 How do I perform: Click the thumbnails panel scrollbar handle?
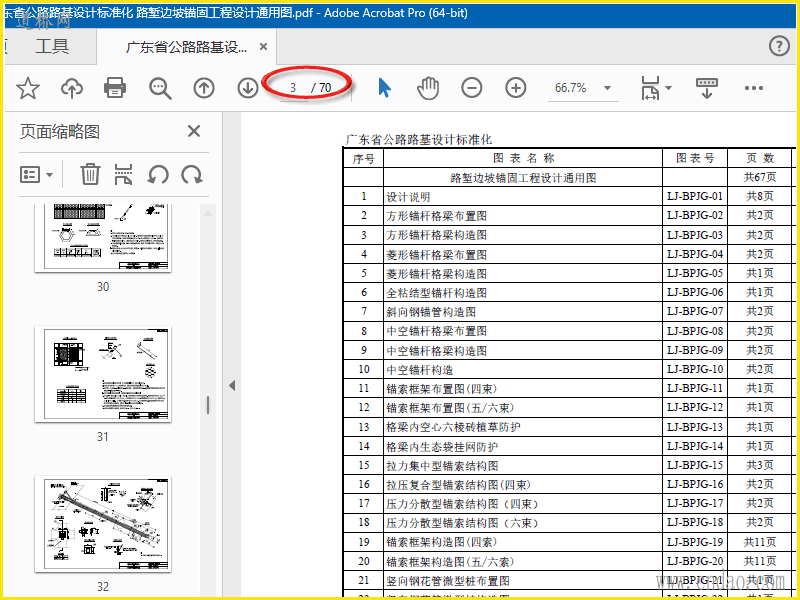click(x=208, y=405)
